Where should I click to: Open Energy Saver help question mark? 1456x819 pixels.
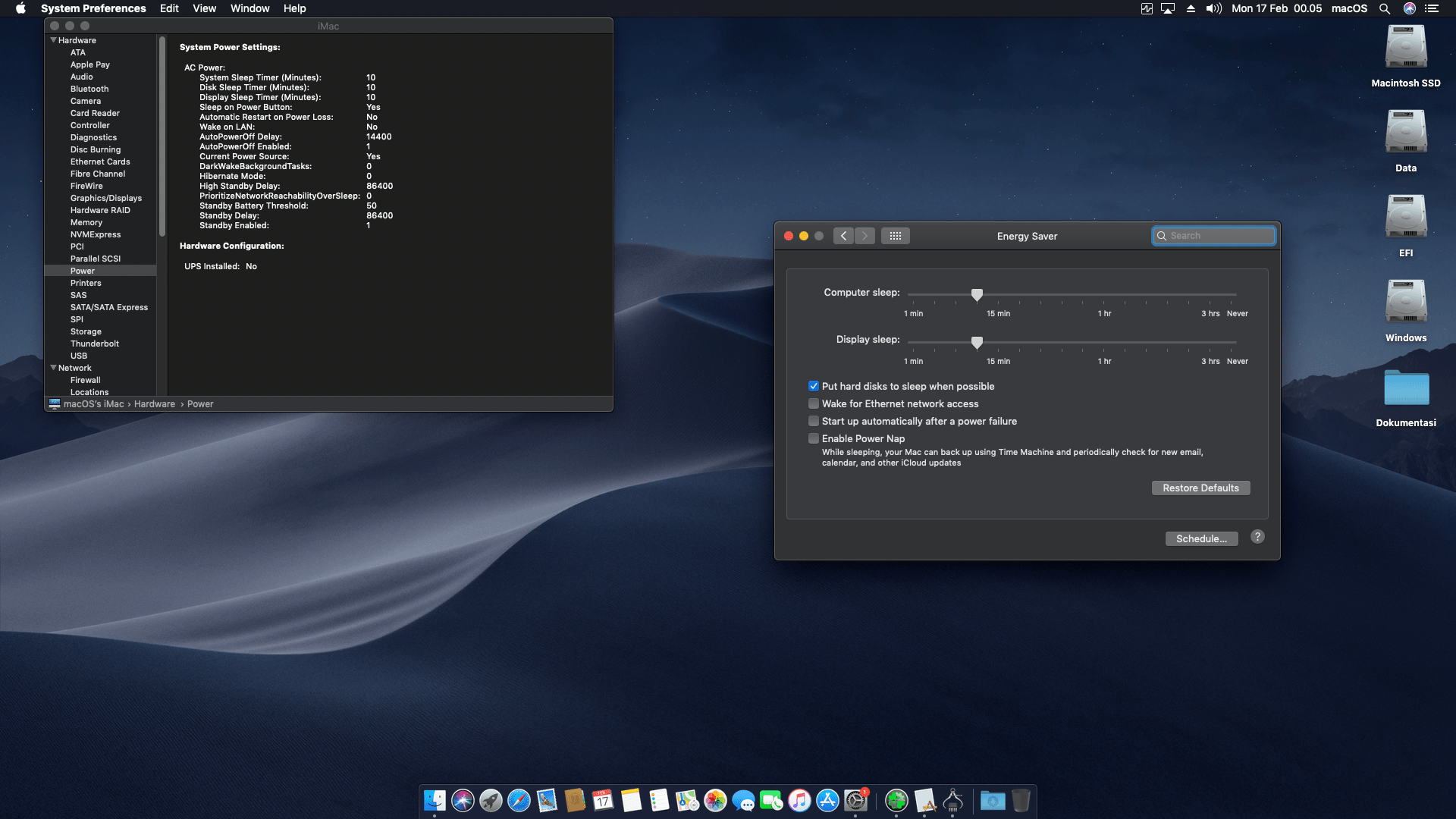pyautogui.click(x=1257, y=537)
